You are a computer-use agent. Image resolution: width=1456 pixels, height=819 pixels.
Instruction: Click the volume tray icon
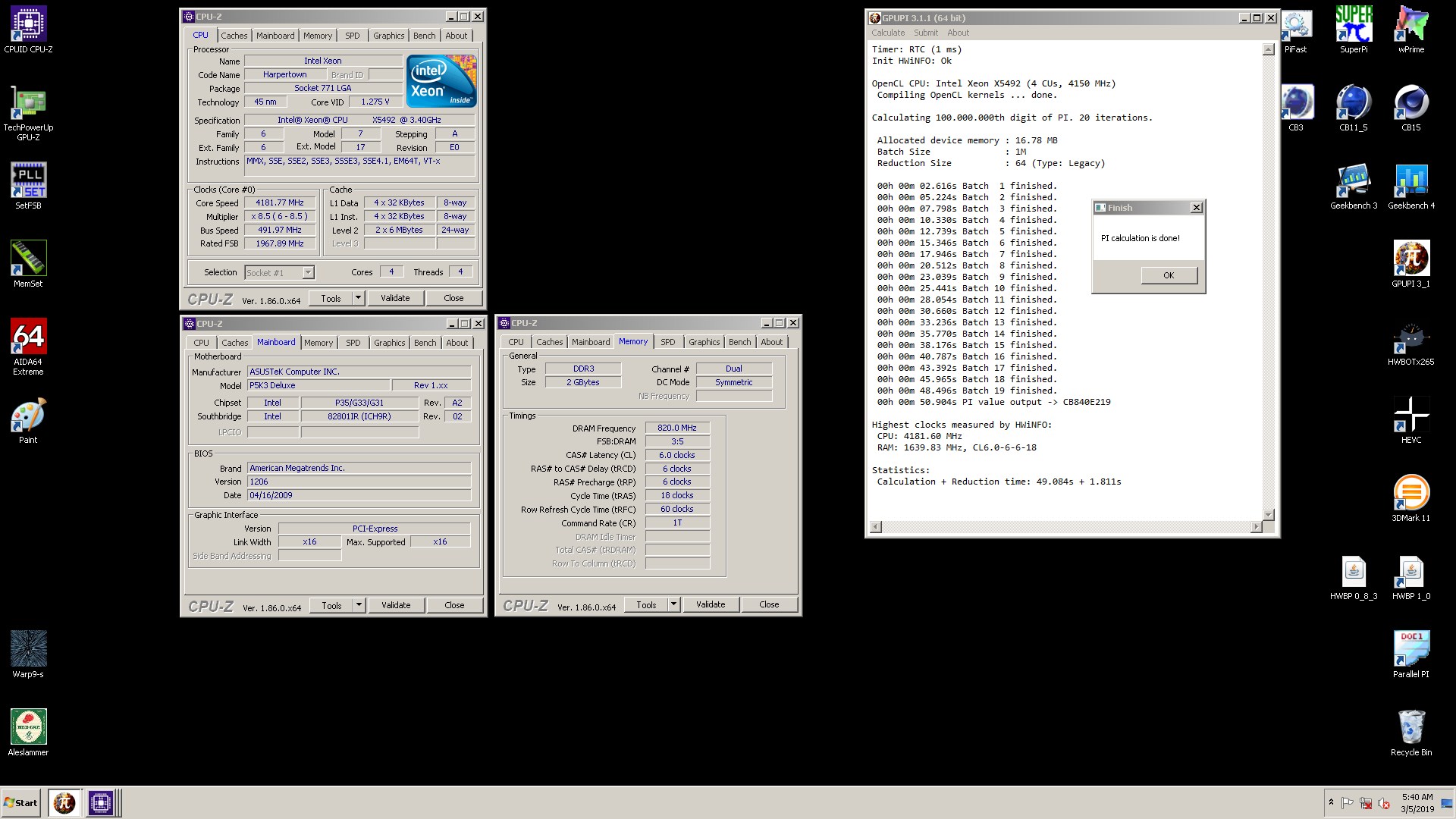[x=1383, y=803]
